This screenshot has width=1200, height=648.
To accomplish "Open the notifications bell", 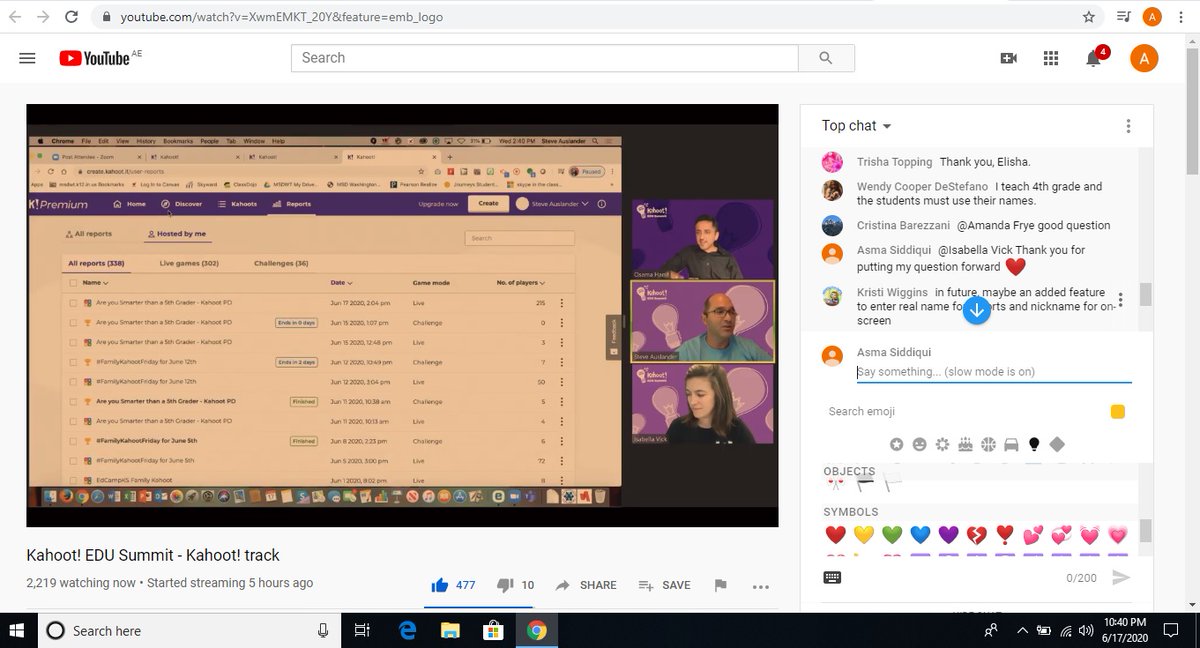I will [1095, 58].
